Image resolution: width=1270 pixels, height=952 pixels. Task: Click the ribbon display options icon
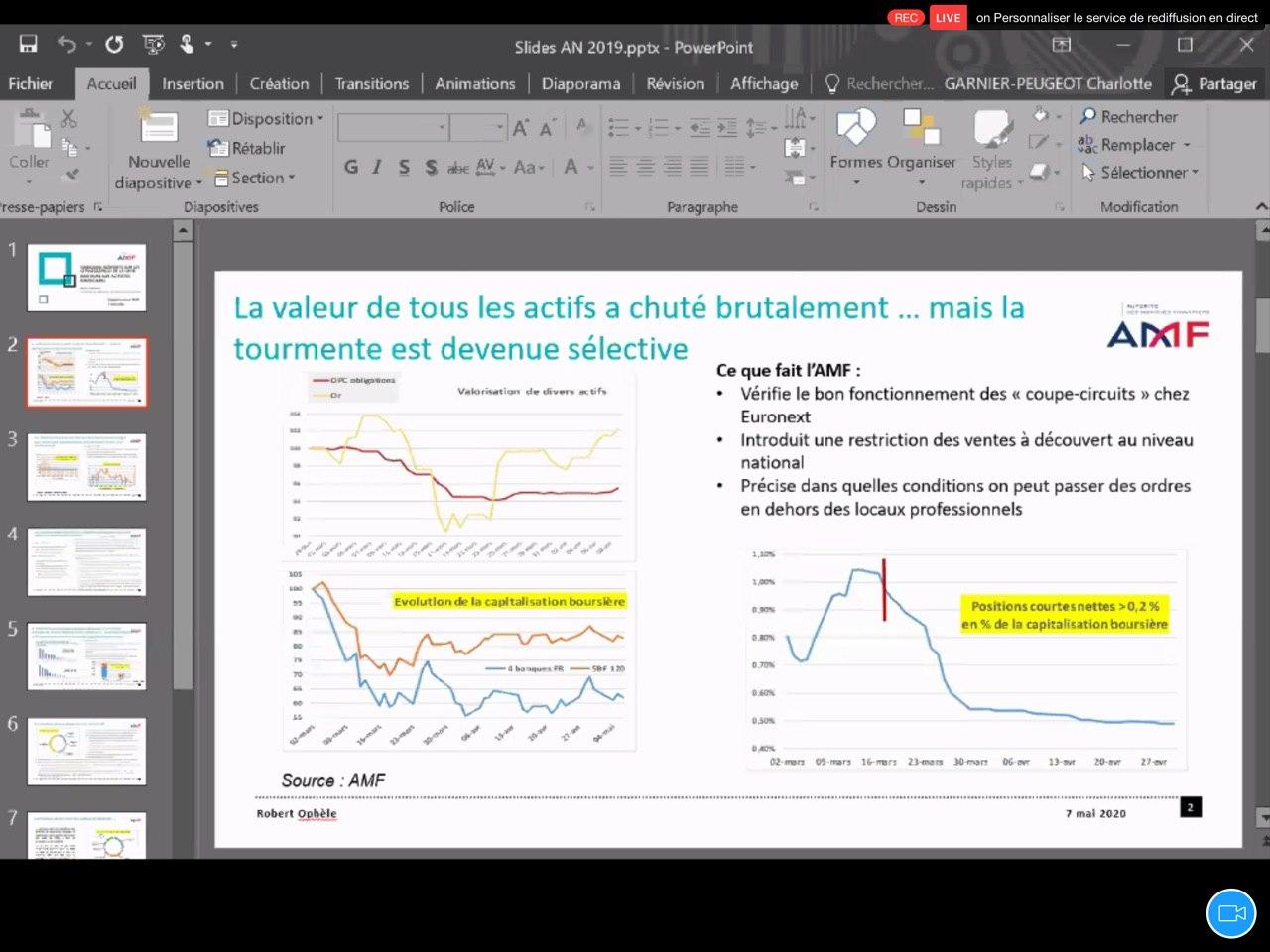pos(1062,45)
